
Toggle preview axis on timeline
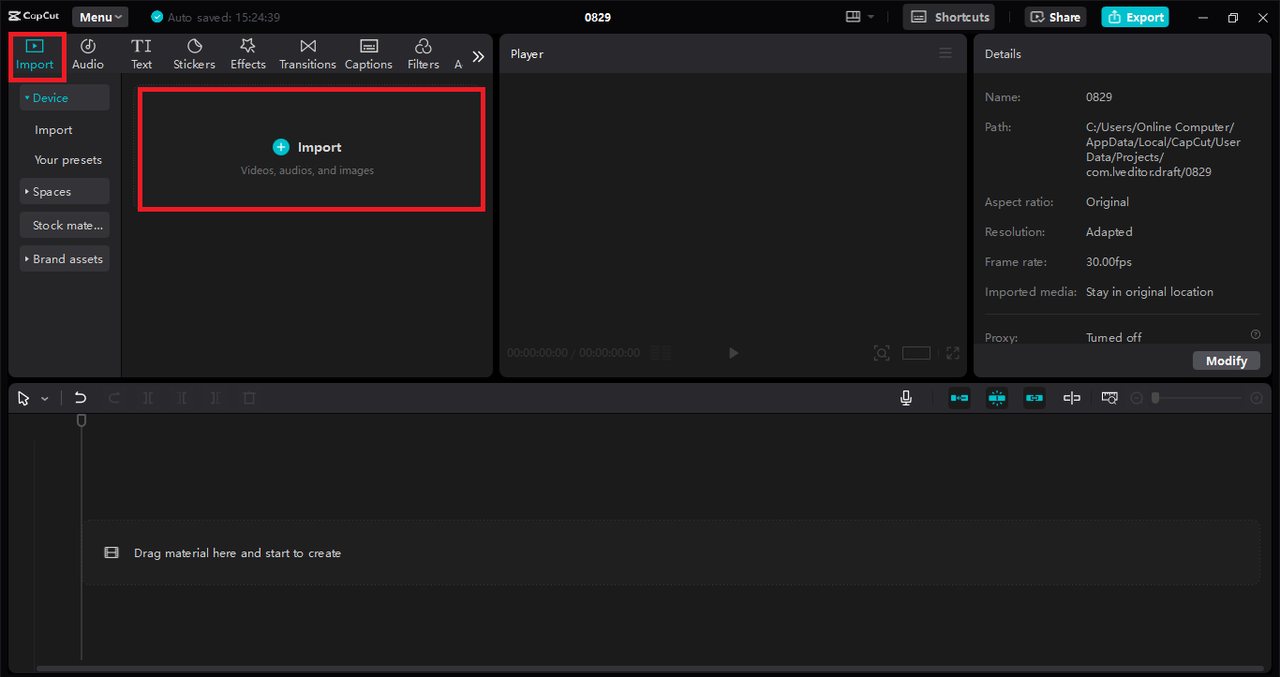tap(1072, 398)
